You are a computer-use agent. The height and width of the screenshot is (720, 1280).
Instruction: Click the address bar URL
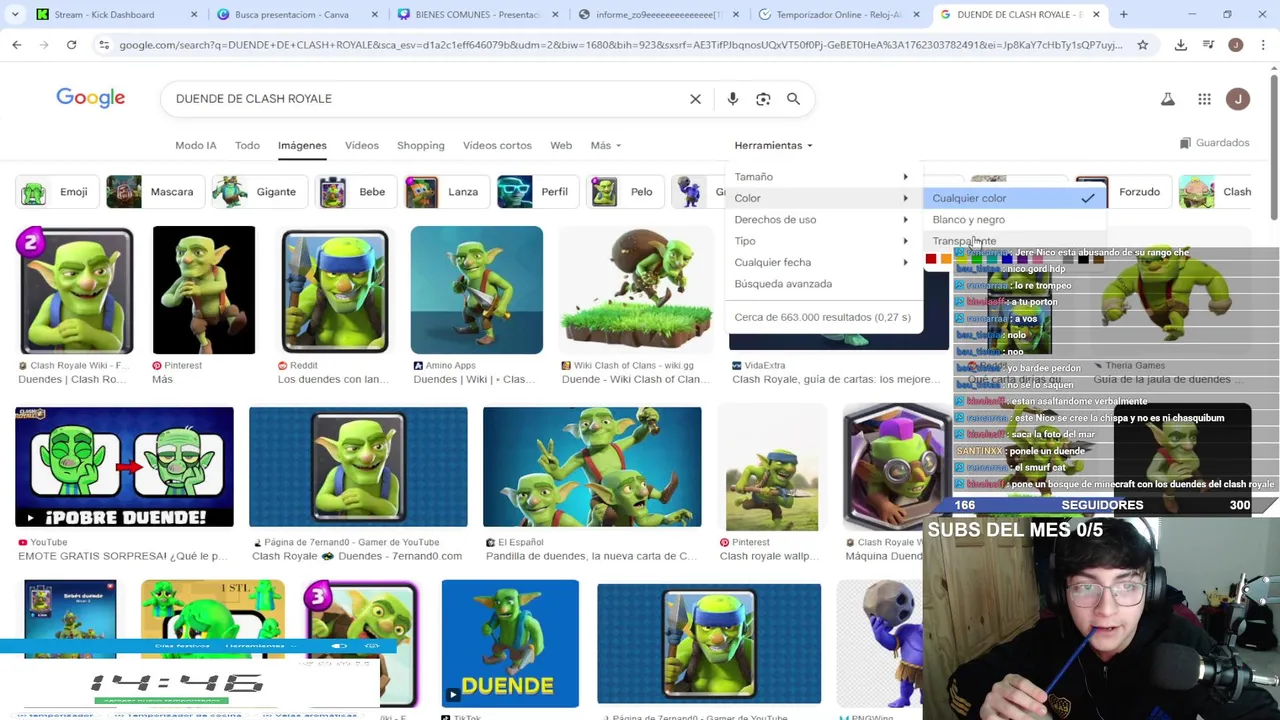pyautogui.click(x=620, y=45)
